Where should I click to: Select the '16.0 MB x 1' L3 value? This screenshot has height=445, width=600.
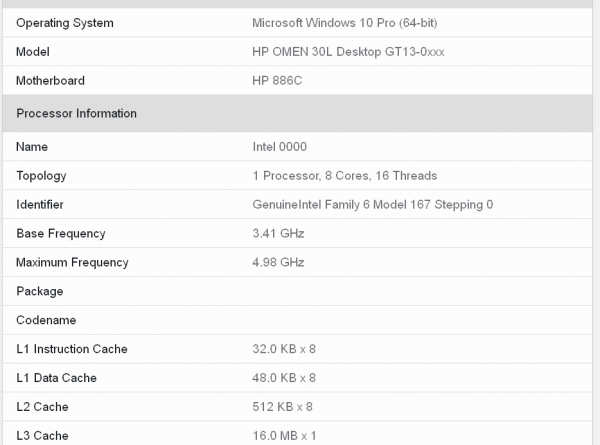(284, 436)
